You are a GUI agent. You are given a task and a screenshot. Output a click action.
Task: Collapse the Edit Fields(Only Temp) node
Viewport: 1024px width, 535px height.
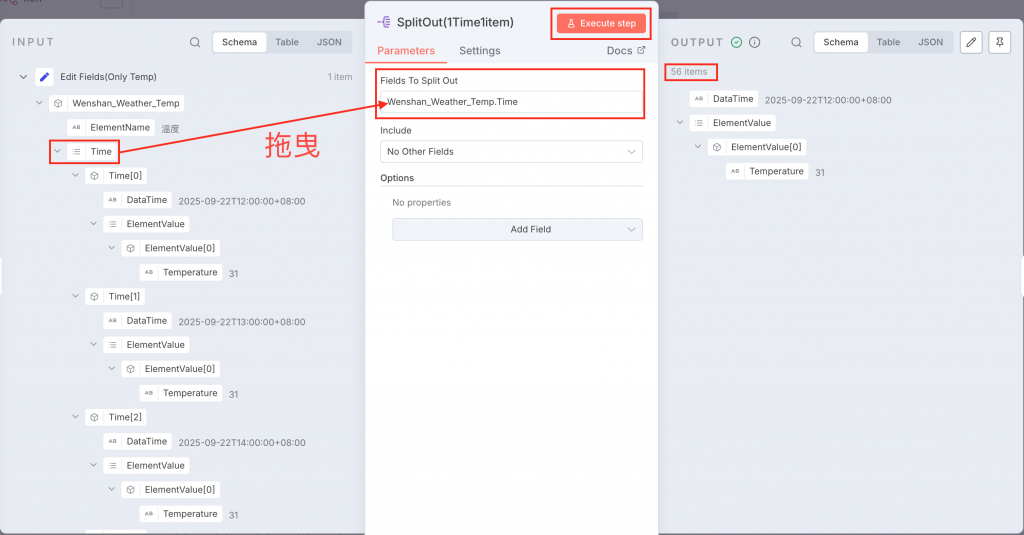coord(24,77)
